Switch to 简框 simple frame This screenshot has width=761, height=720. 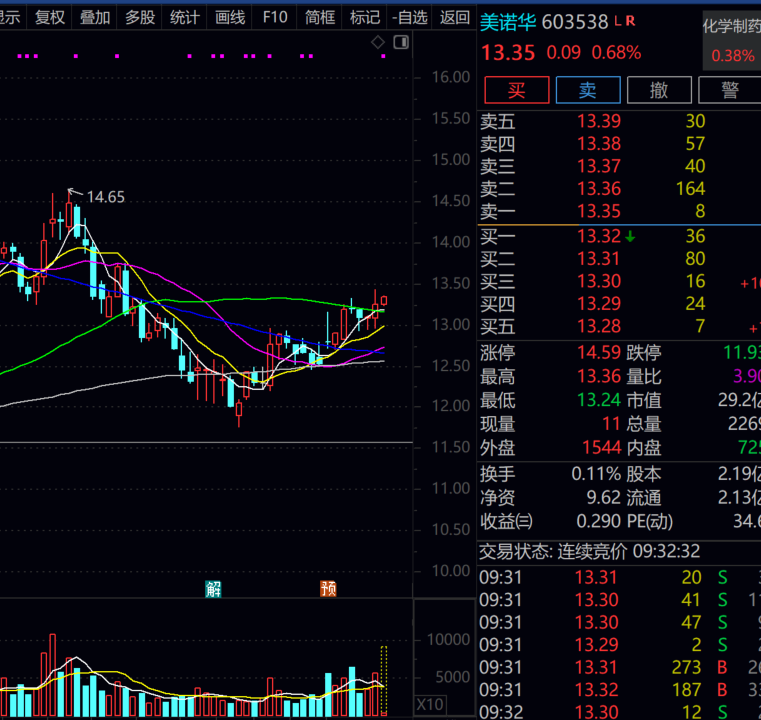(320, 18)
